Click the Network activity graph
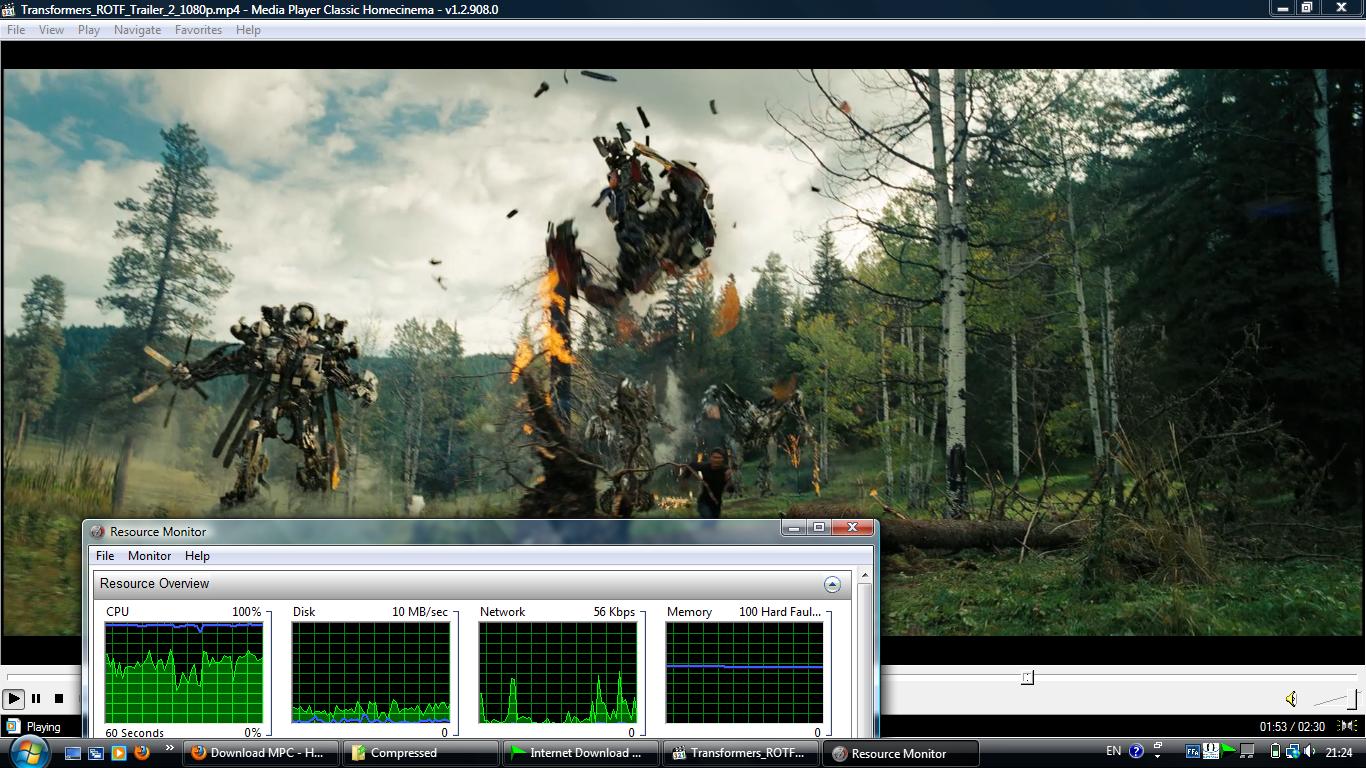Viewport: 1366px width, 768px height. pyautogui.click(x=558, y=672)
